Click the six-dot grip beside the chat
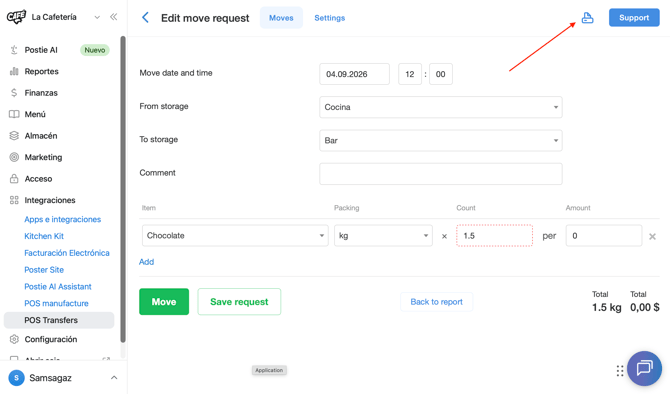The width and height of the screenshot is (670, 394). coord(620,370)
